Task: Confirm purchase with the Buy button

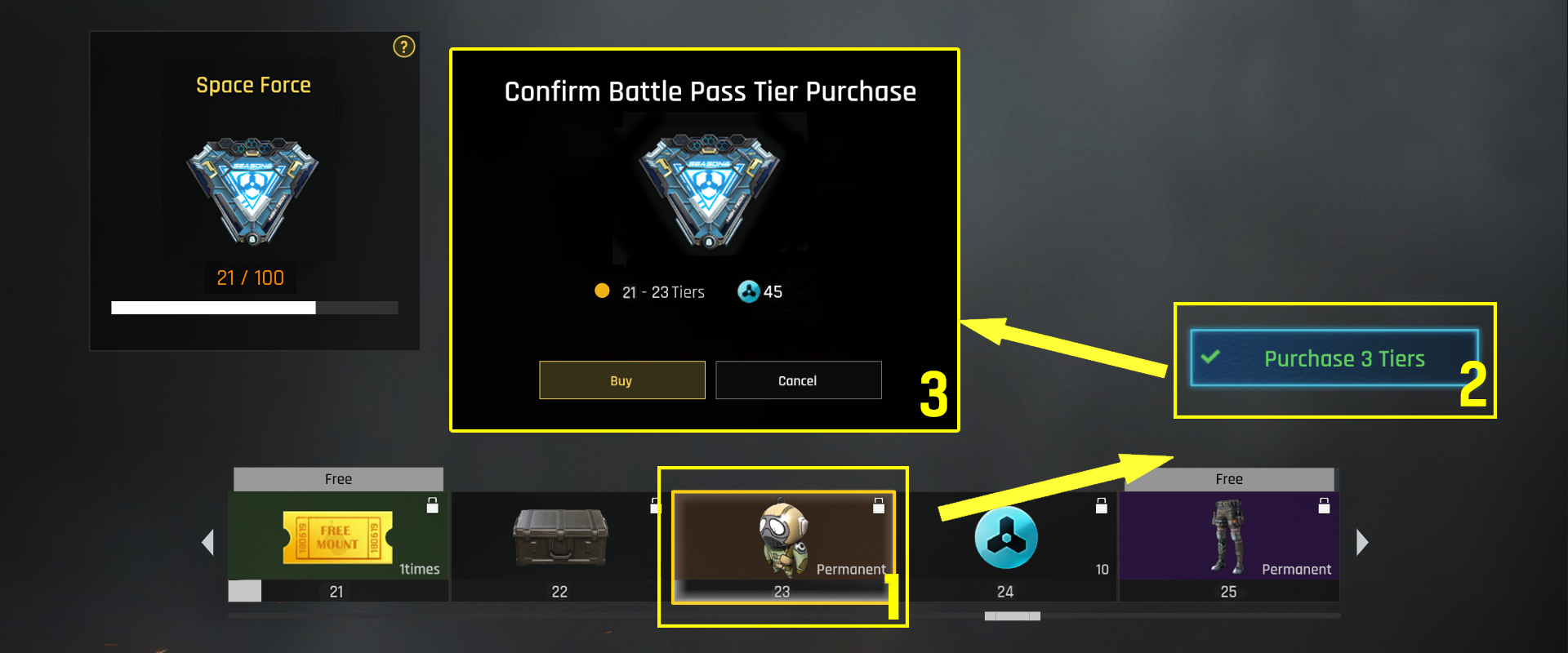Action: coord(621,380)
